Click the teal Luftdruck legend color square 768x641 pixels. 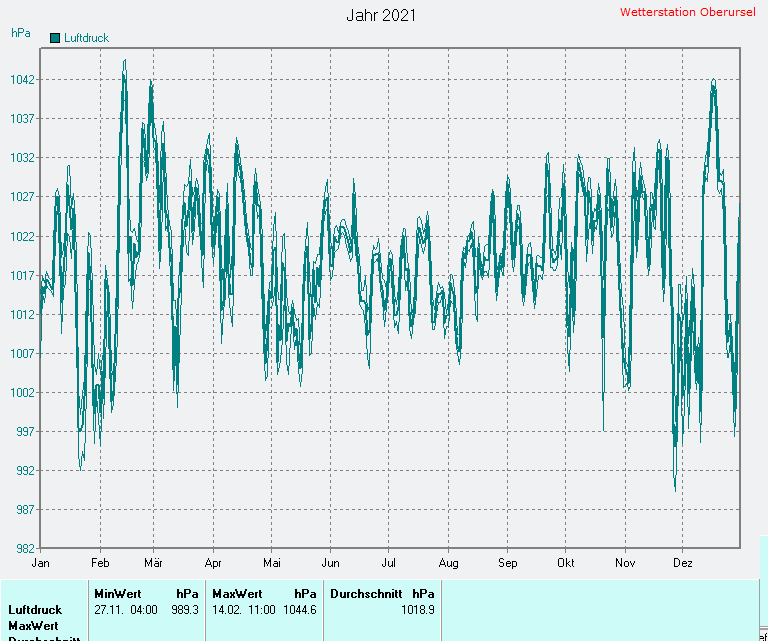click(55, 38)
